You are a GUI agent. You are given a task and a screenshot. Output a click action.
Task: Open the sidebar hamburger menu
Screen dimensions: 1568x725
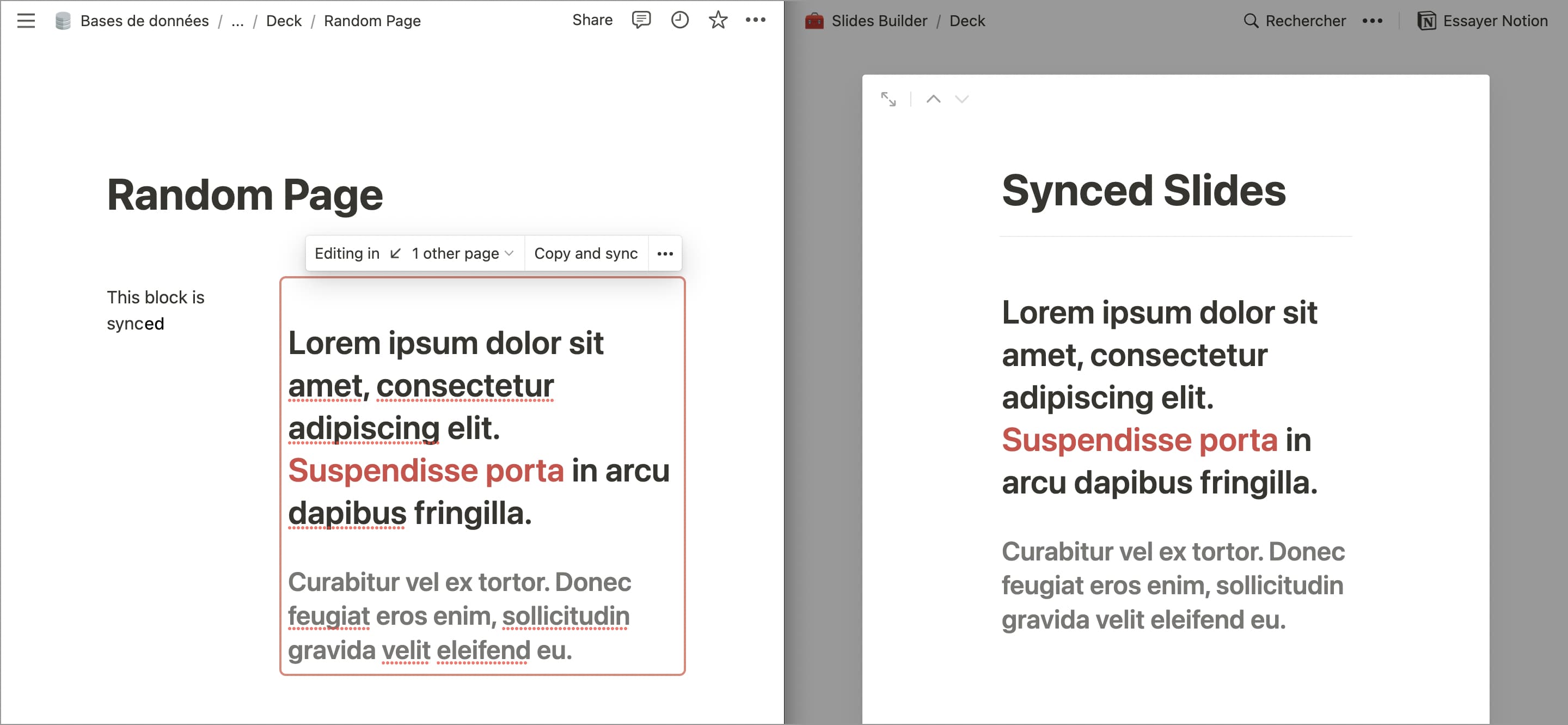(26, 21)
